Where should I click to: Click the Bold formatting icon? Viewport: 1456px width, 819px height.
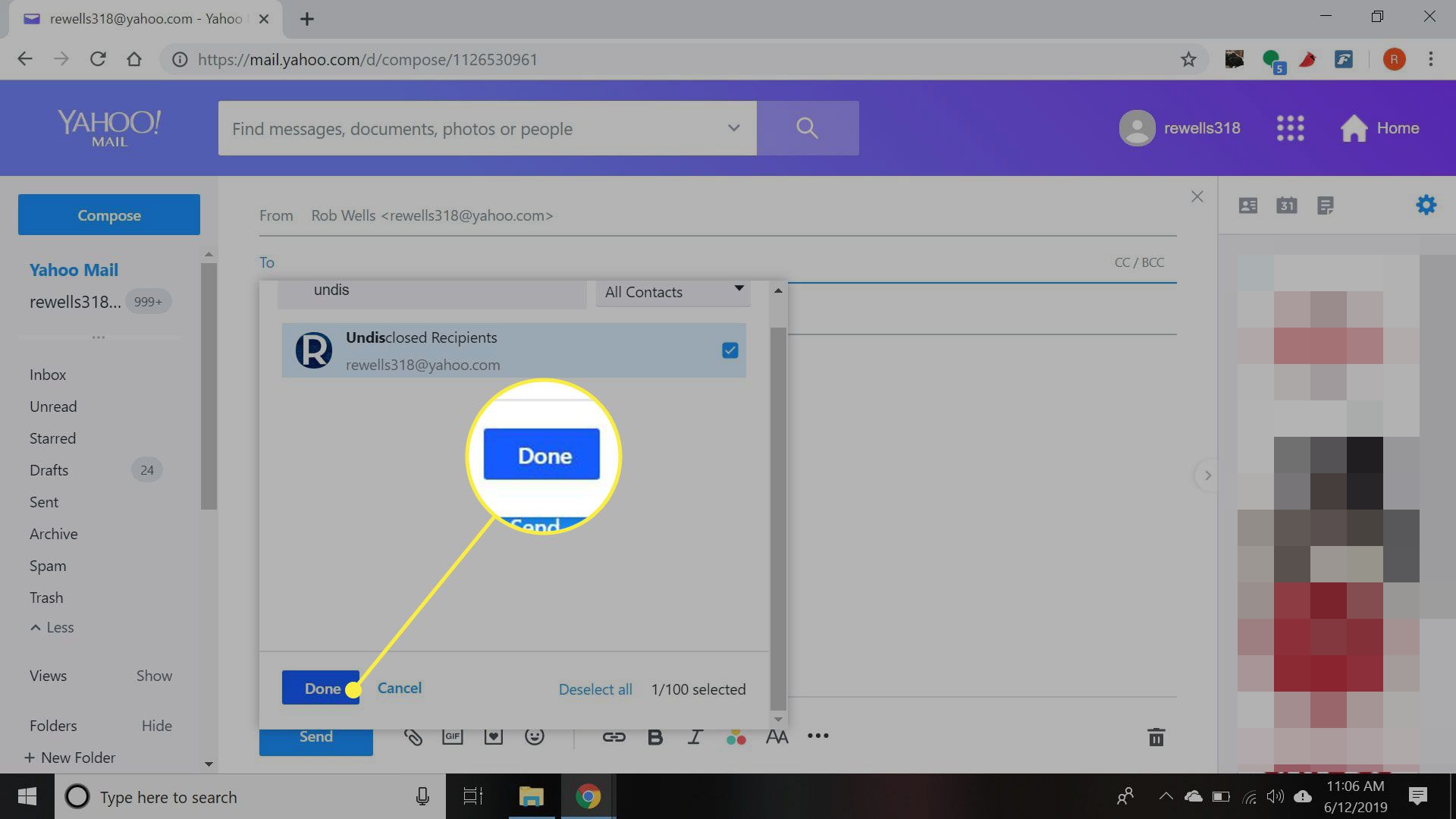coord(654,737)
